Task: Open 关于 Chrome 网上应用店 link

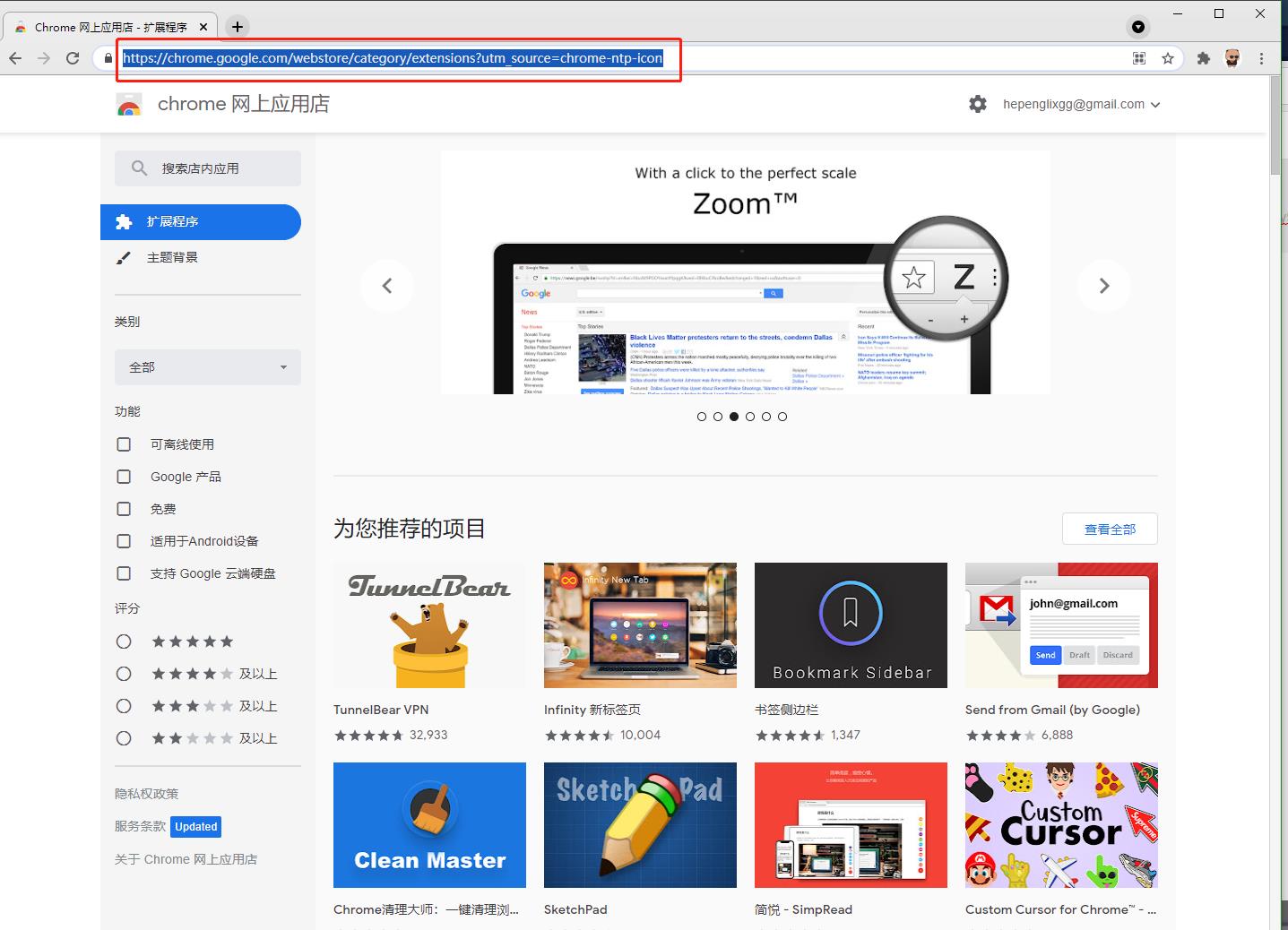Action: (x=186, y=859)
